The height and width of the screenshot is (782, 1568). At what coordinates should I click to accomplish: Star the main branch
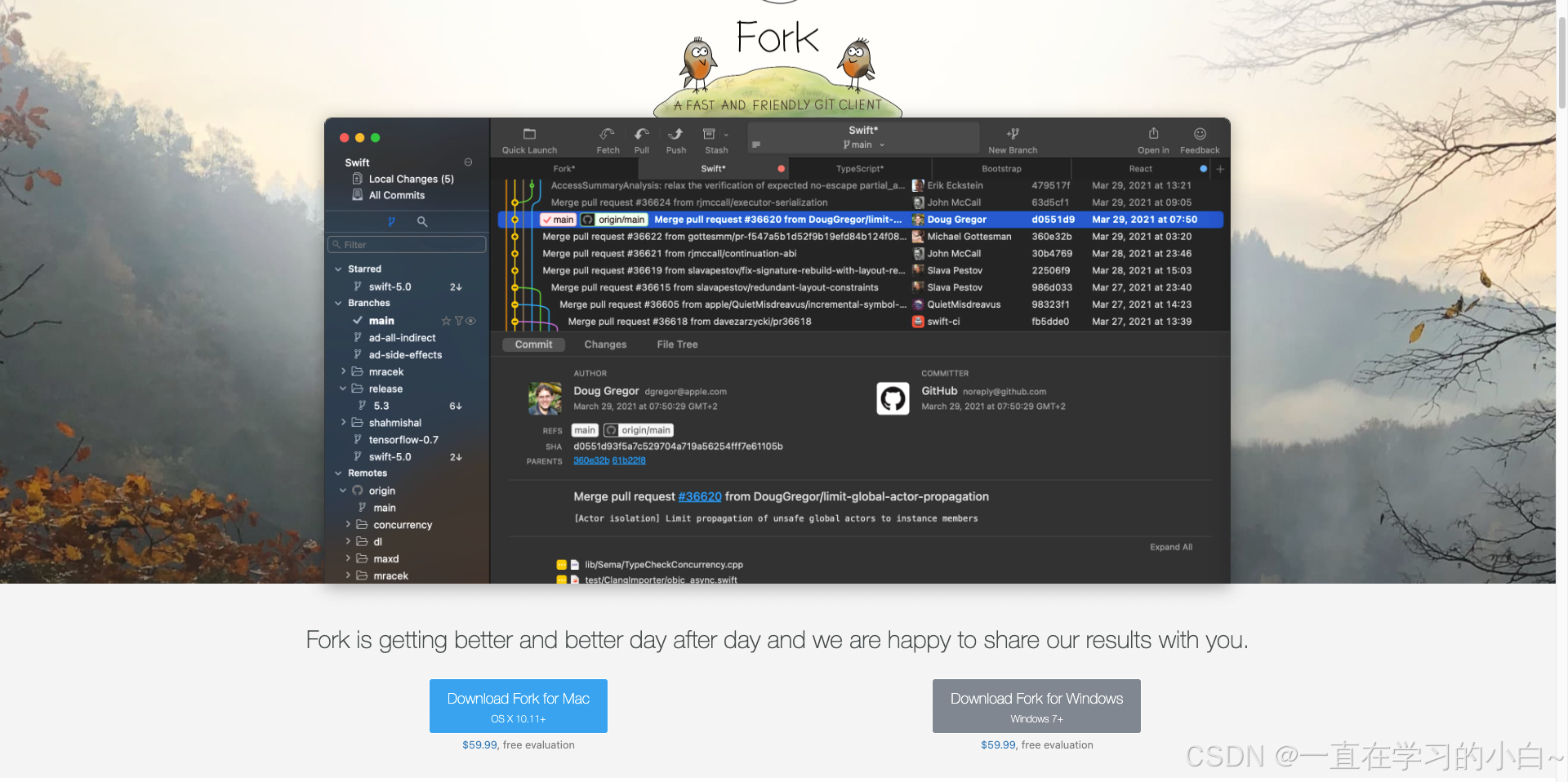pyautogui.click(x=446, y=321)
